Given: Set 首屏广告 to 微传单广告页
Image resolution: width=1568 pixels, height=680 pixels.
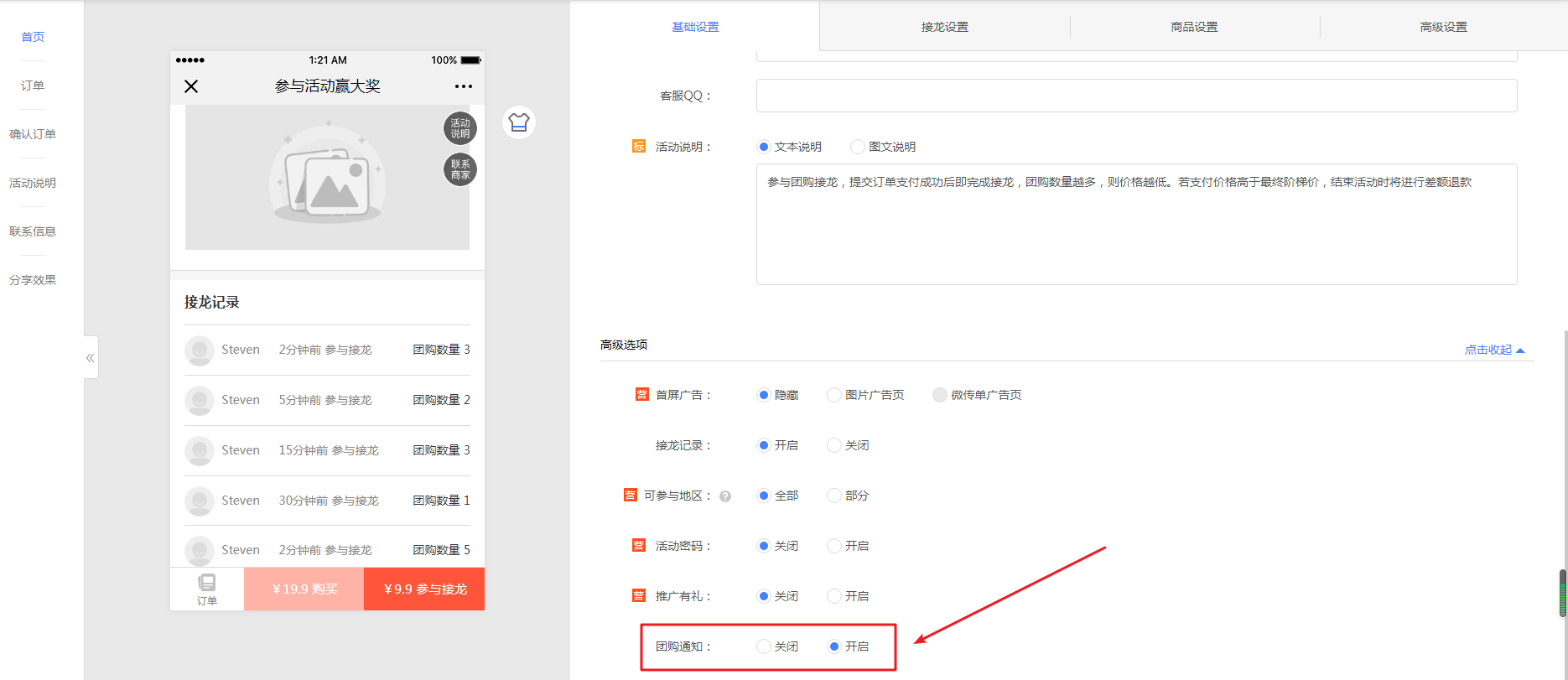Looking at the screenshot, I should 940,395.
